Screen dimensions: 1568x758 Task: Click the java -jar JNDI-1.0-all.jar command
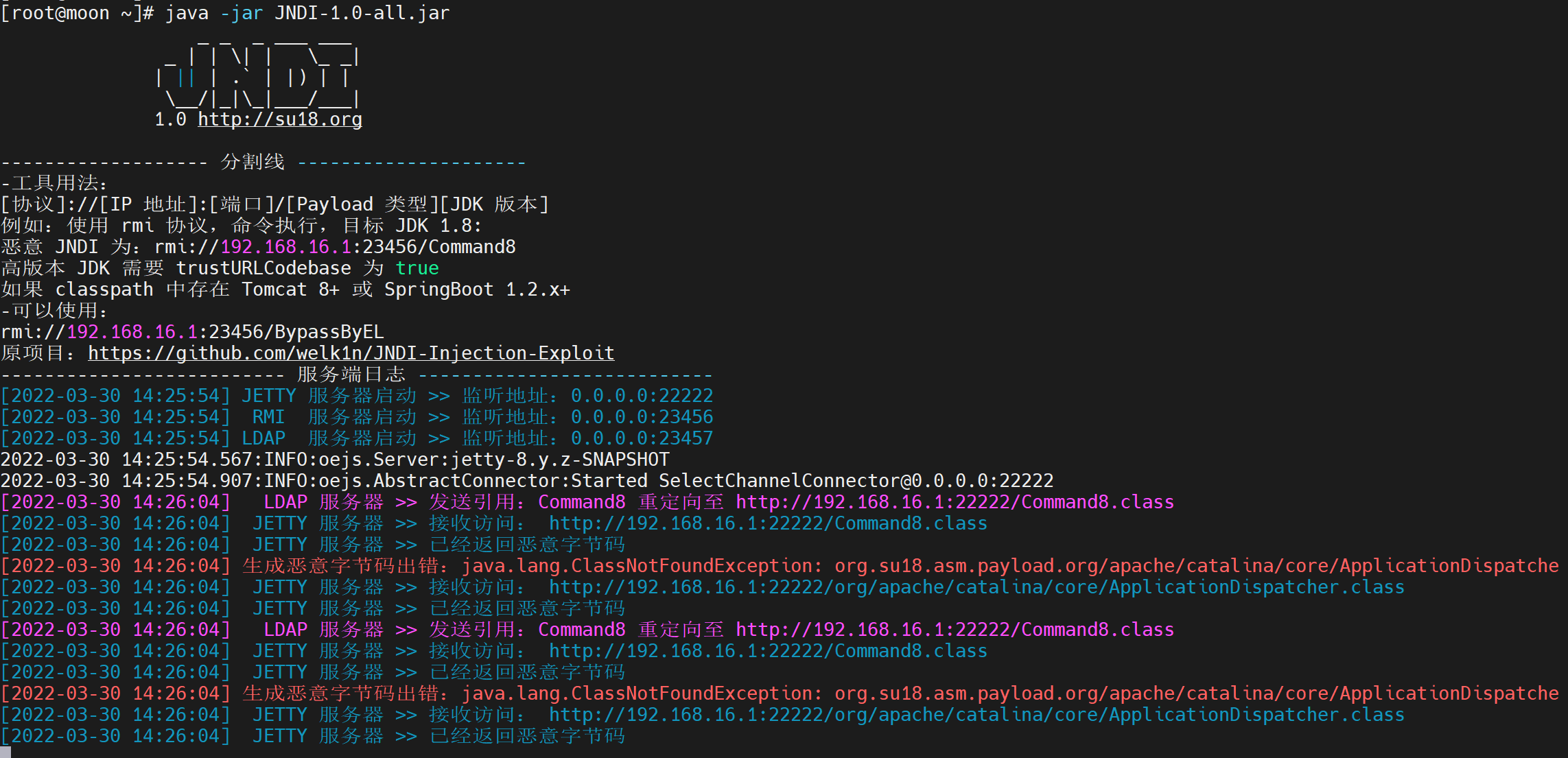307,13
